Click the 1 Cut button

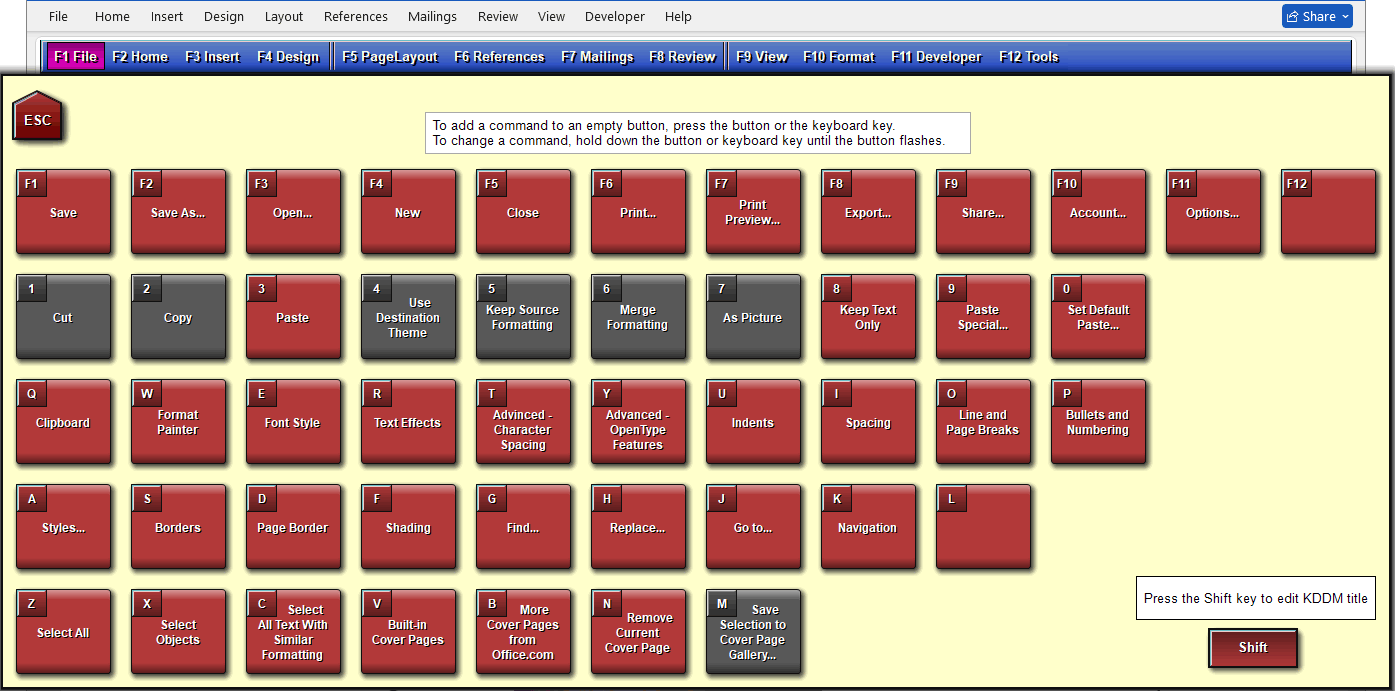point(63,317)
